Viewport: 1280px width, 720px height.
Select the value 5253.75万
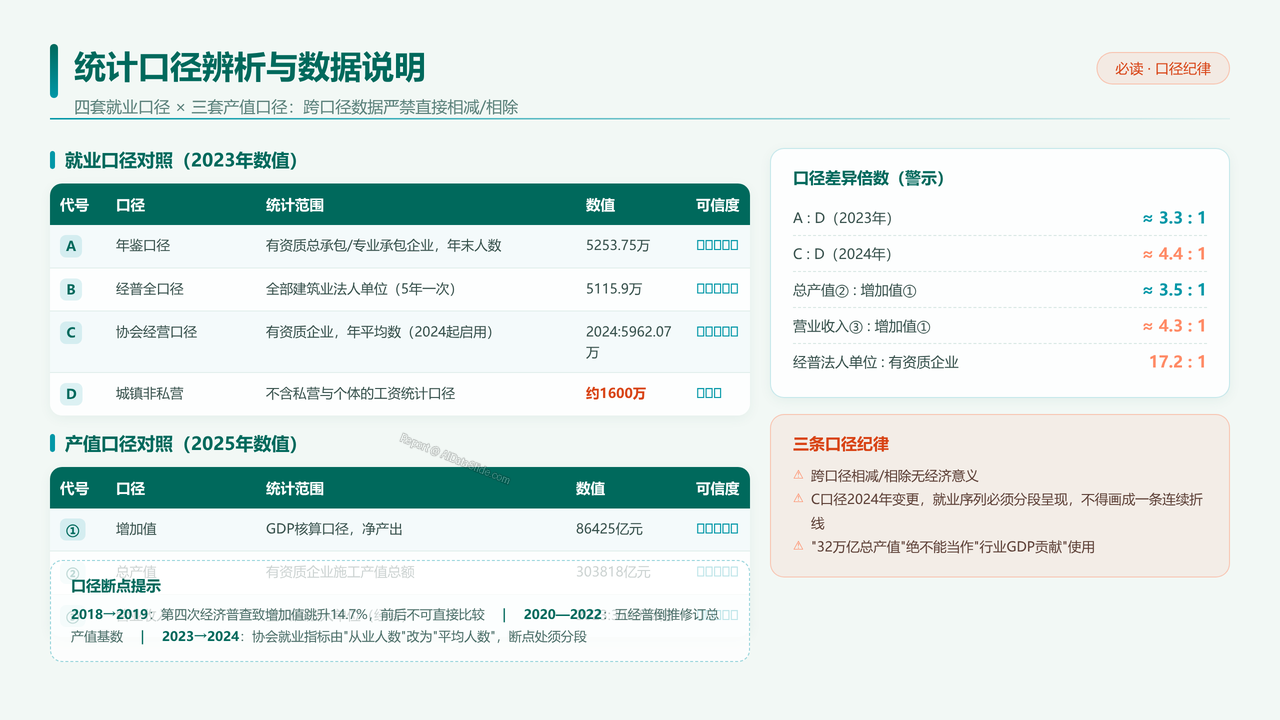(x=618, y=245)
